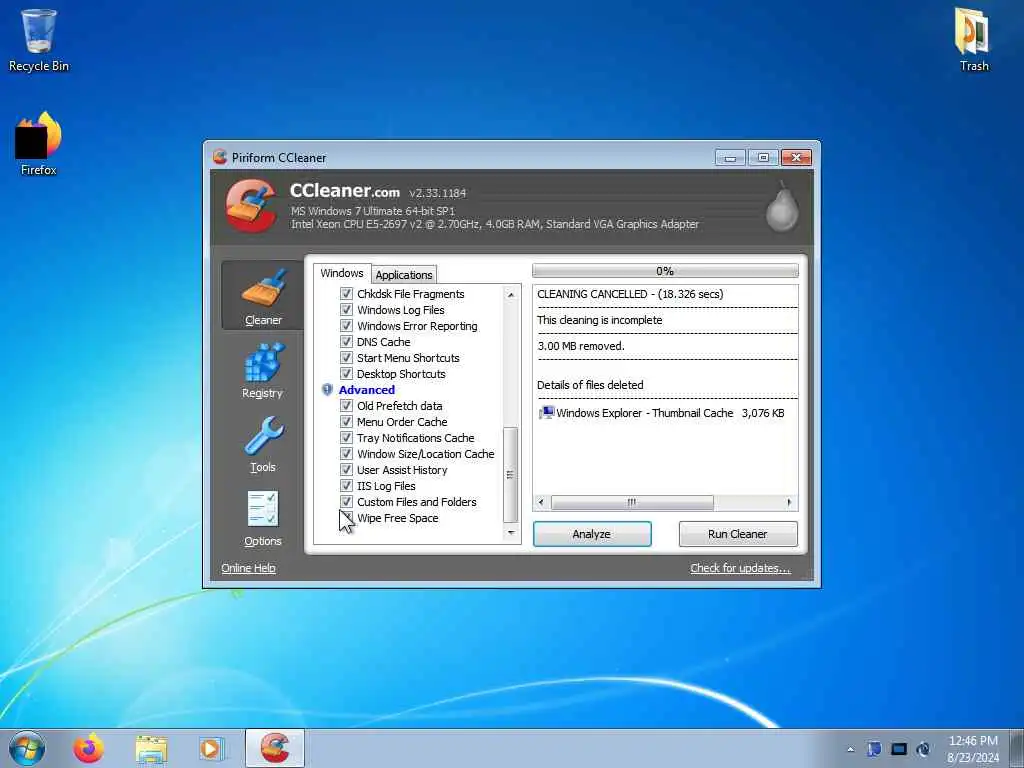Click the Piriform pear logo
1024x768 pixels.
(x=782, y=207)
